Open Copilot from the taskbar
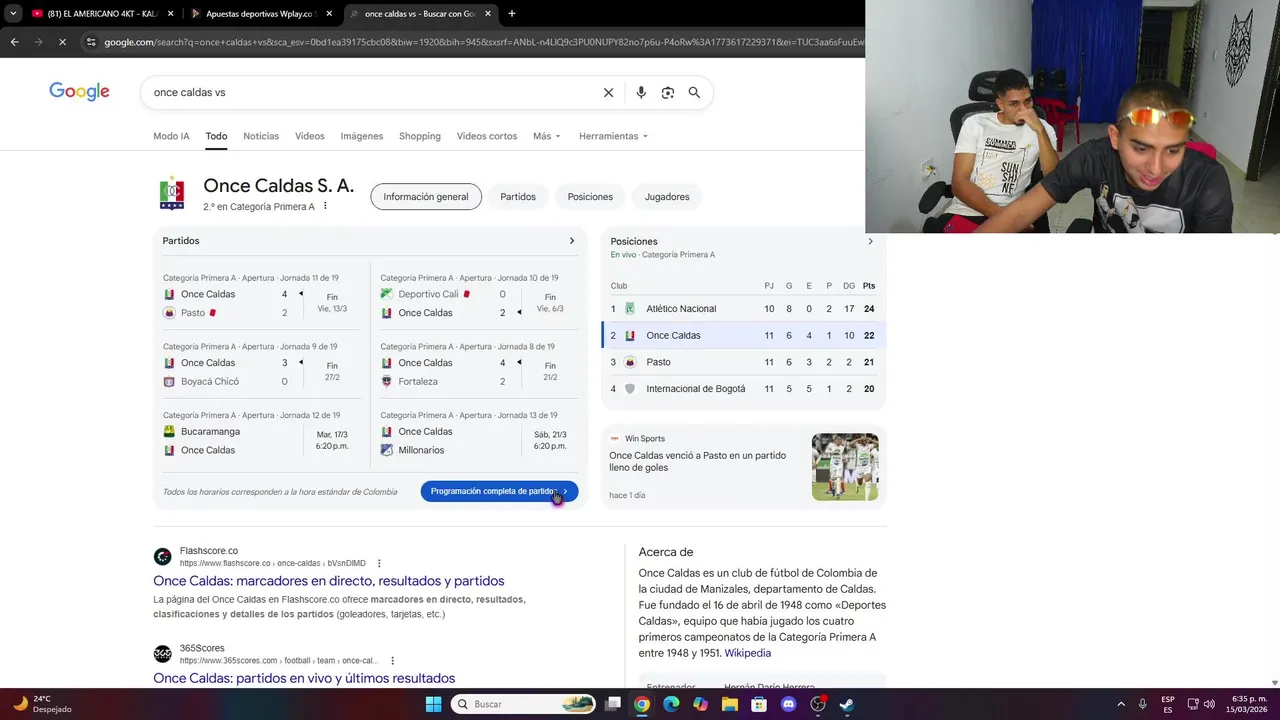This screenshot has width=1280, height=720. coord(700,704)
